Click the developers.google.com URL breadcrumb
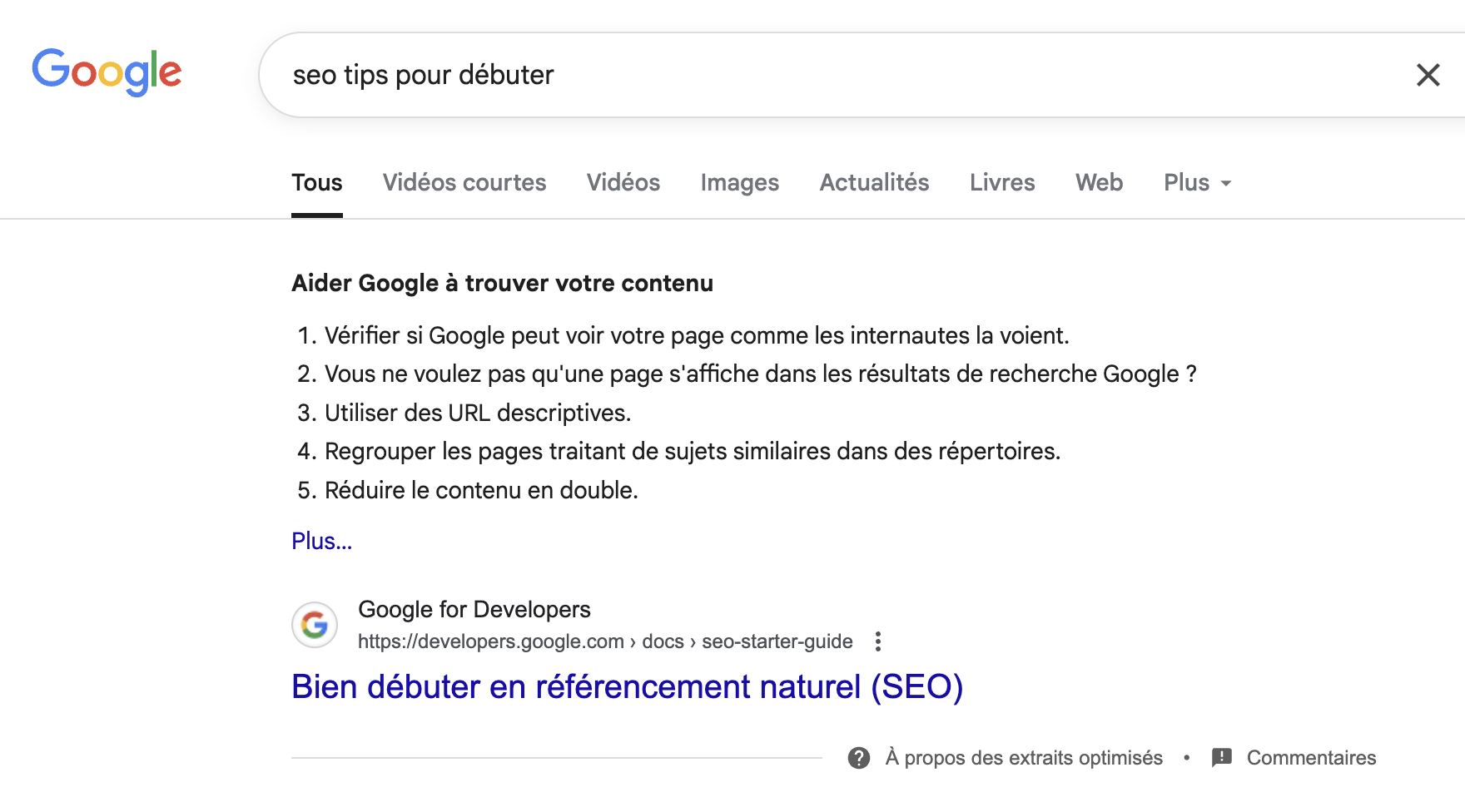Viewport: 1465px width, 812px height. 605,641
